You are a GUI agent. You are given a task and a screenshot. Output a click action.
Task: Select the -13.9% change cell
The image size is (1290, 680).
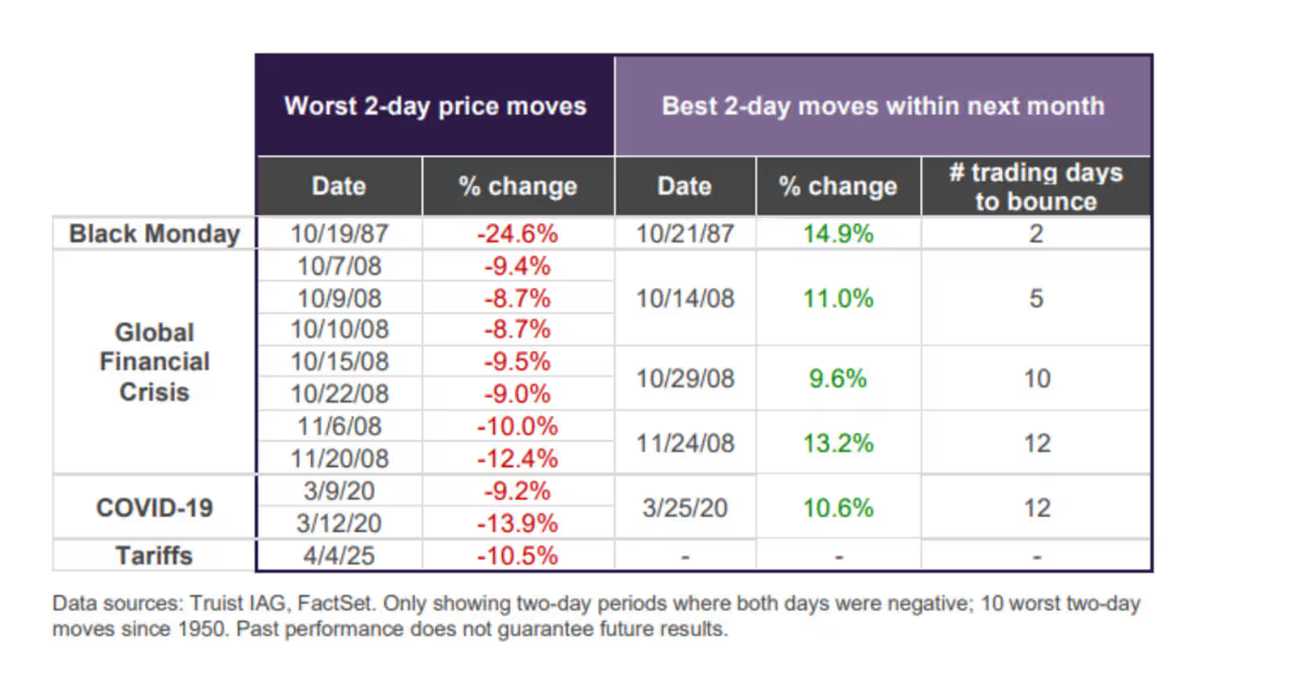pyautogui.click(x=517, y=524)
